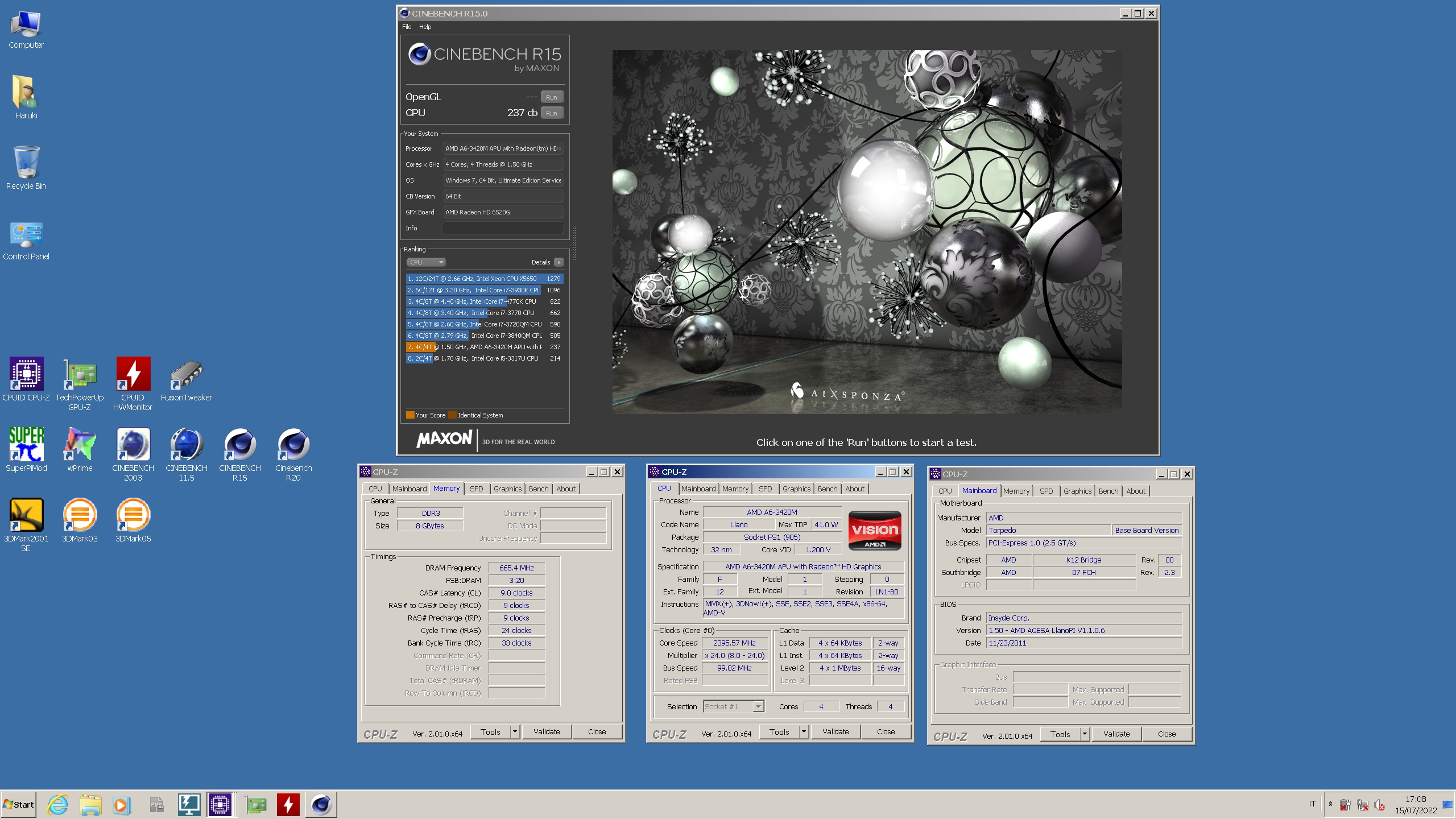The height and width of the screenshot is (819, 1456).
Task: Launch CINEBENCH 11.5 shortcut
Action: coord(187,454)
